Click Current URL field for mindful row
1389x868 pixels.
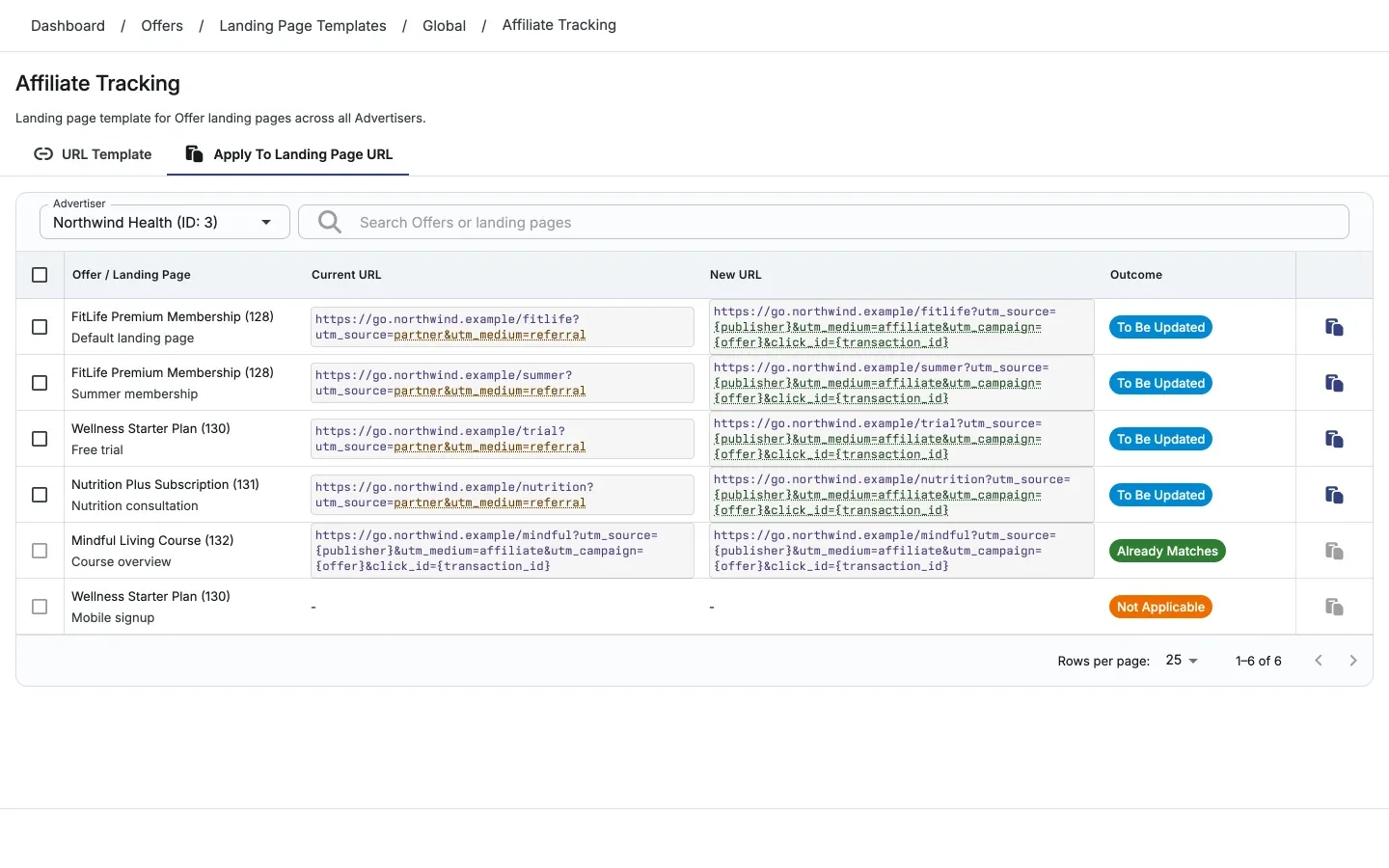[x=503, y=551]
